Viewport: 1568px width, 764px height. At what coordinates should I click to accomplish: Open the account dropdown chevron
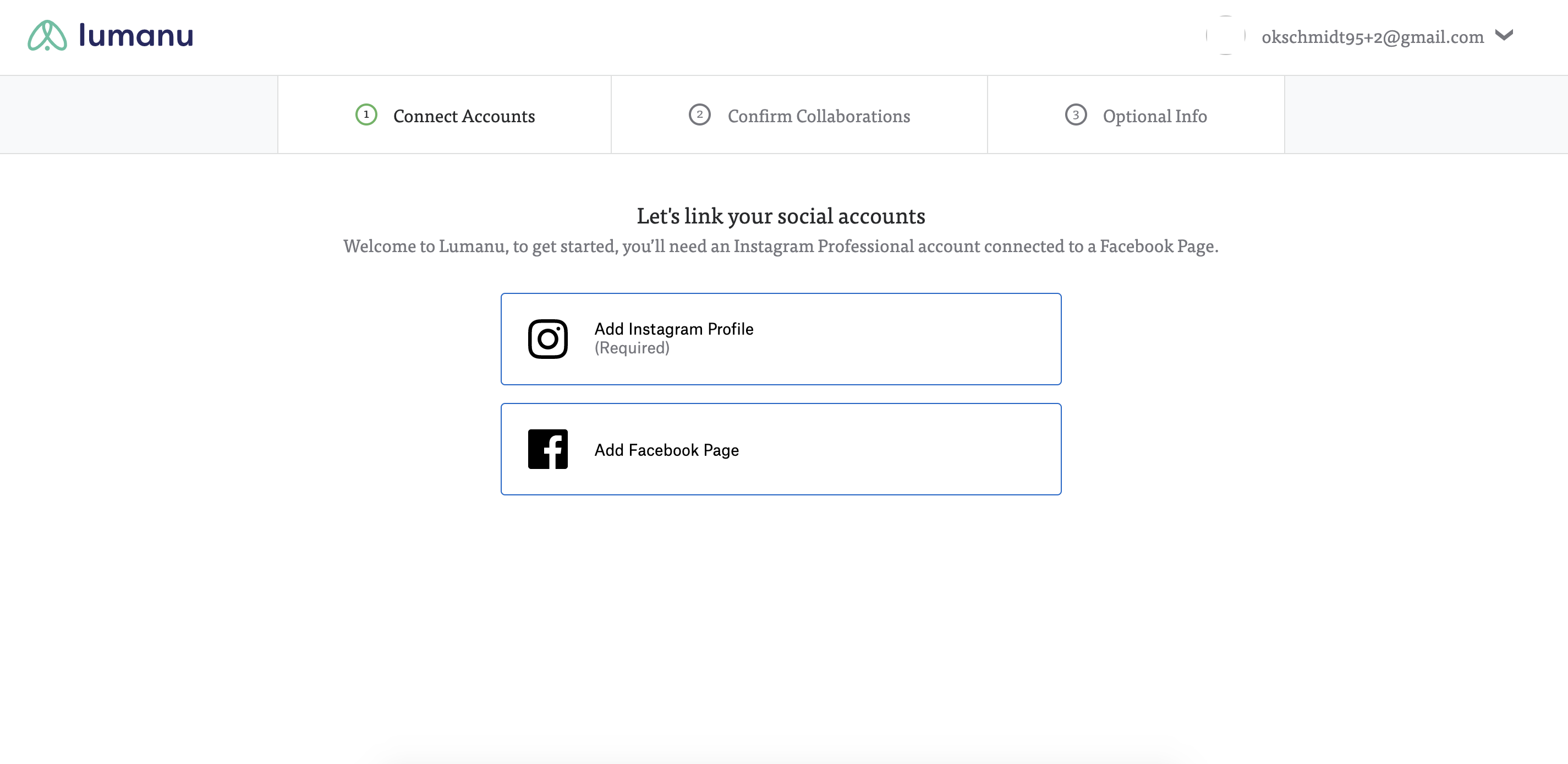[1504, 35]
